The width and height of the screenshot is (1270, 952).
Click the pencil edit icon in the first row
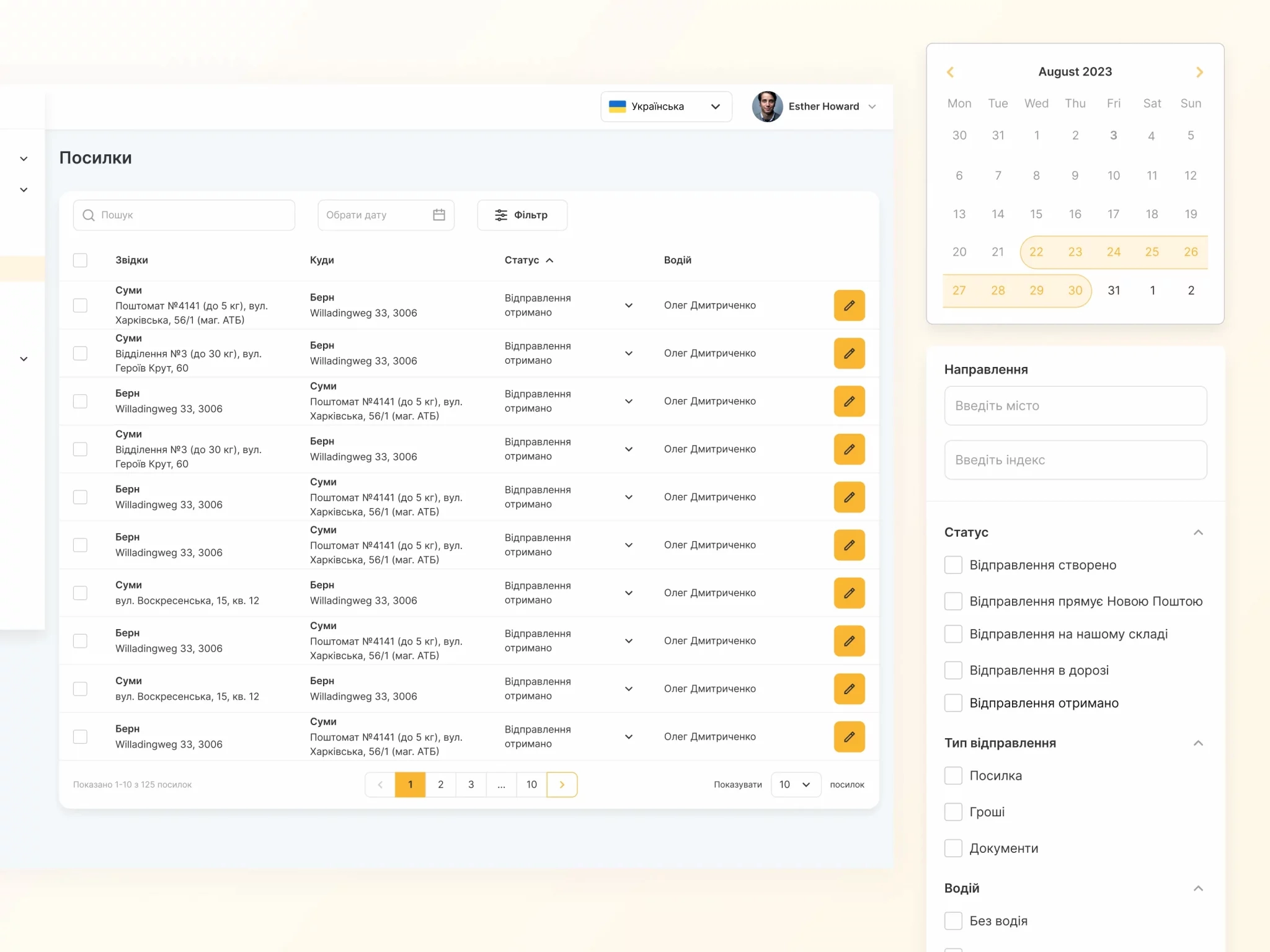(x=849, y=306)
